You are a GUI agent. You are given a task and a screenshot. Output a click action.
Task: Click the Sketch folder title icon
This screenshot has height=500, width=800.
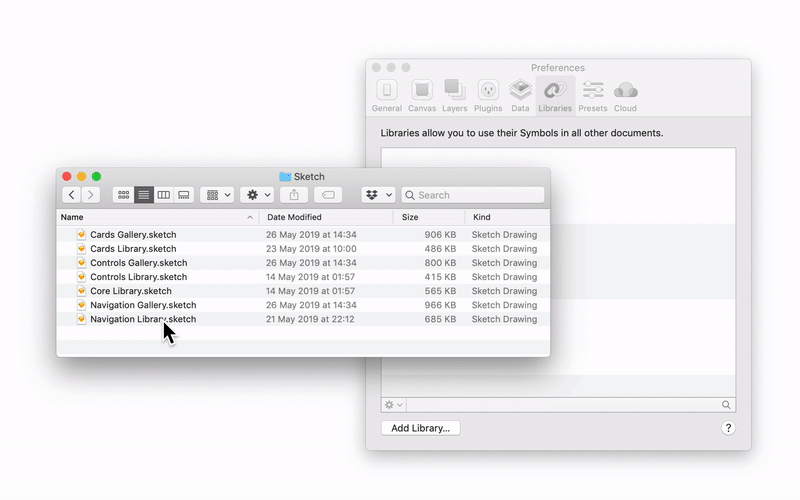pyautogui.click(x=285, y=177)
